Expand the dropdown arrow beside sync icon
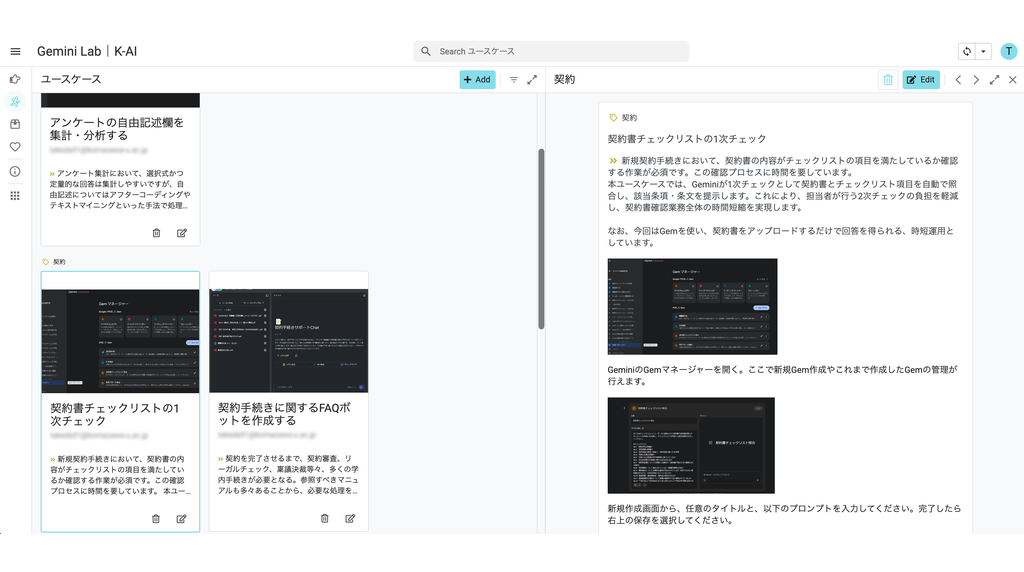 (984, 51)
